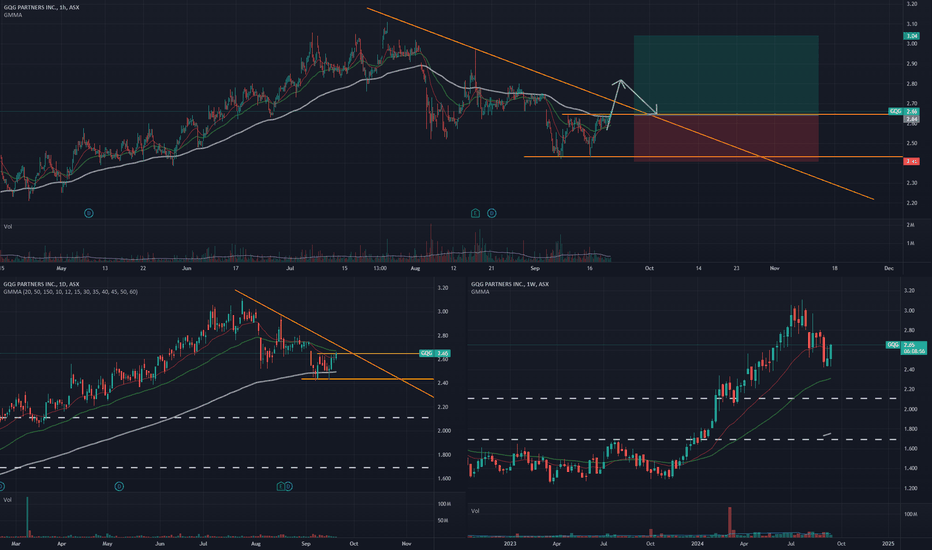Click the dividend D marker beside E on 1h chart
Image resolution: width=932 pixels, height=550 pixels.
tap(492, 213)
